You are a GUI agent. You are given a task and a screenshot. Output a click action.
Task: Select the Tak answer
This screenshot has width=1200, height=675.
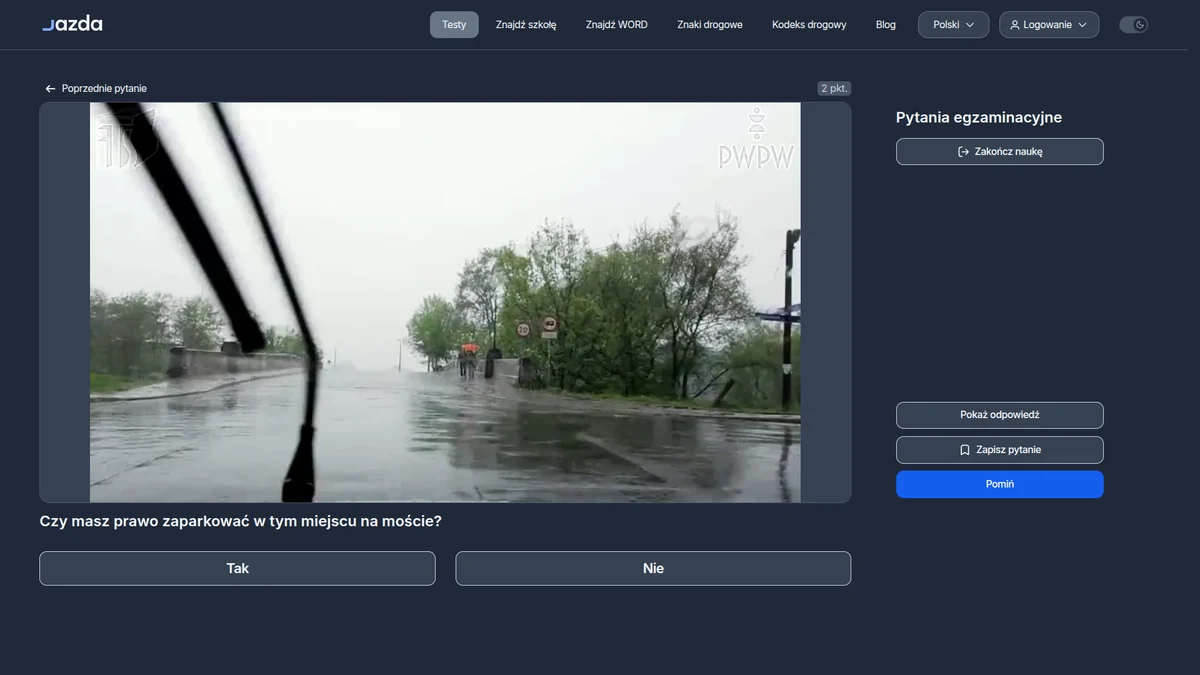click(237, 568)
